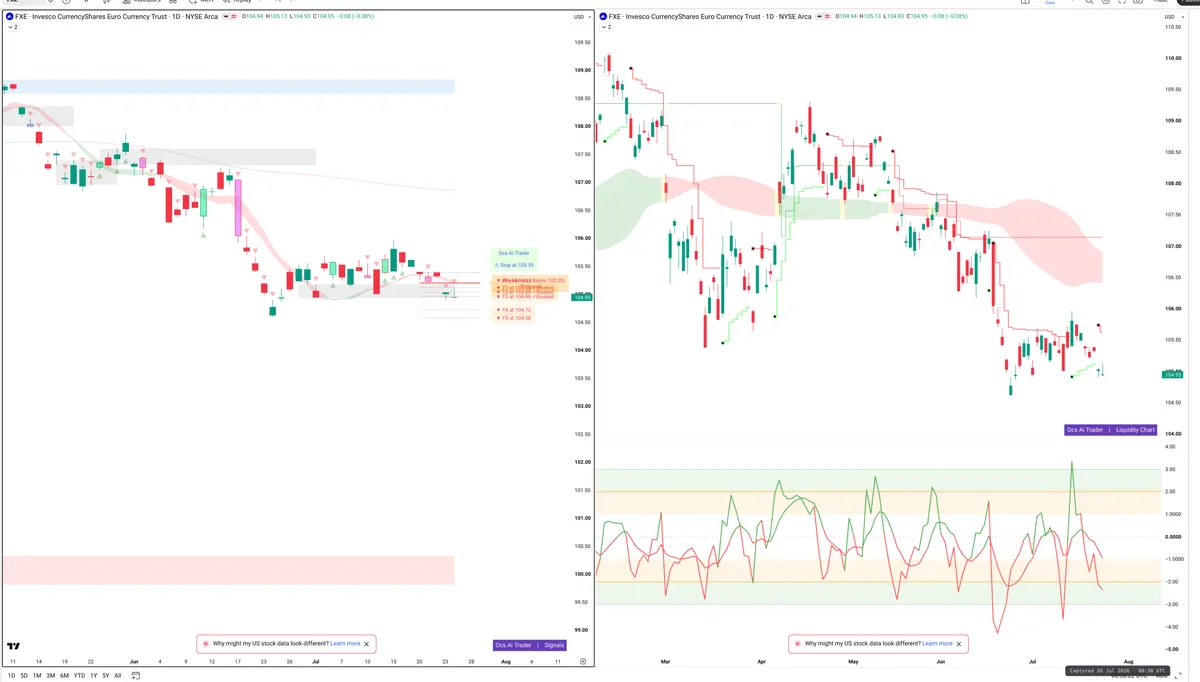Image resolution: width=1200 pixels, height=682 pixels.
Task: Click the notice warning icon in right chart
Action: (798, 644)
